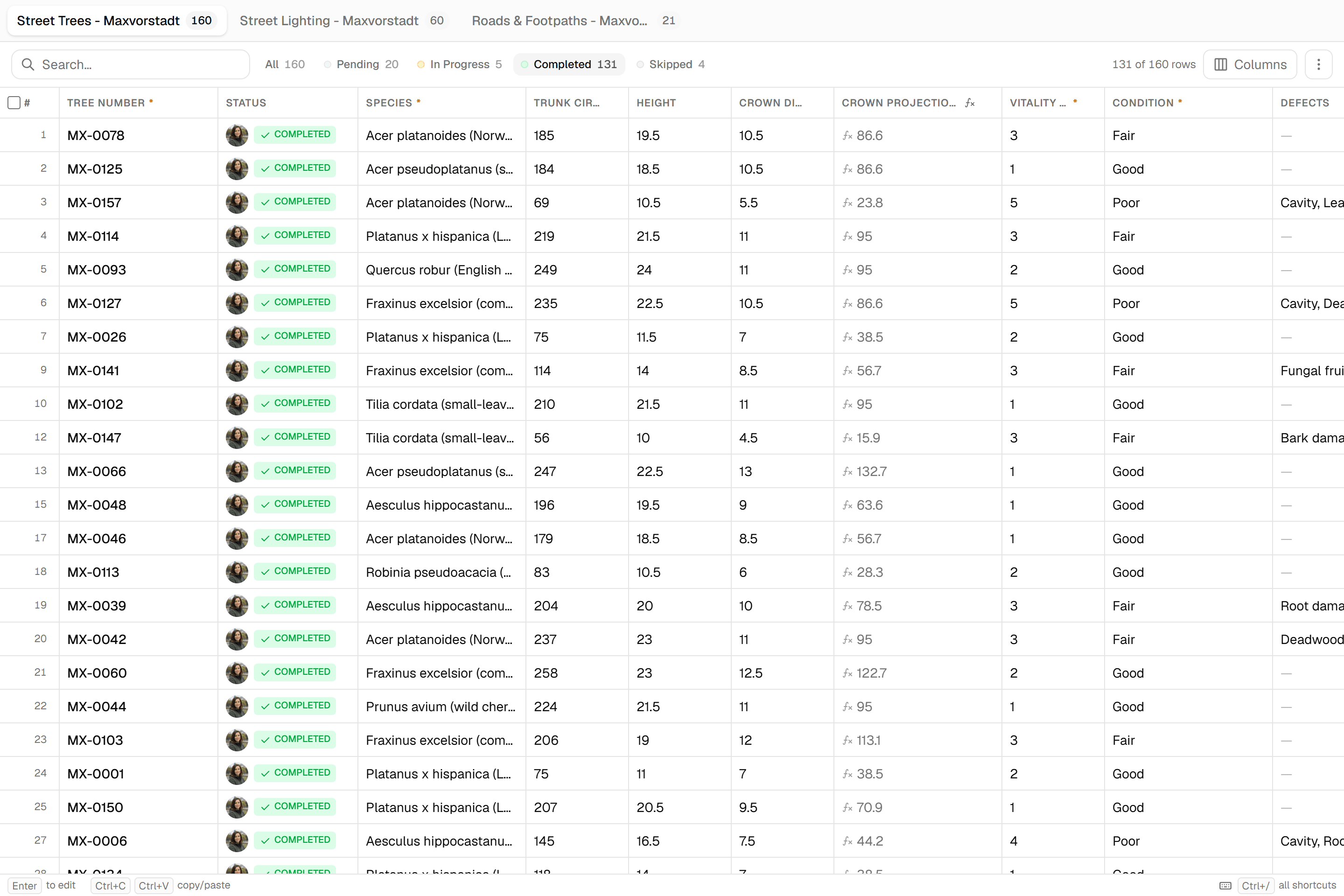Open the three-dot more options menu
The height and width of the screenshot is (896, 1344).
pos(1318,64)
